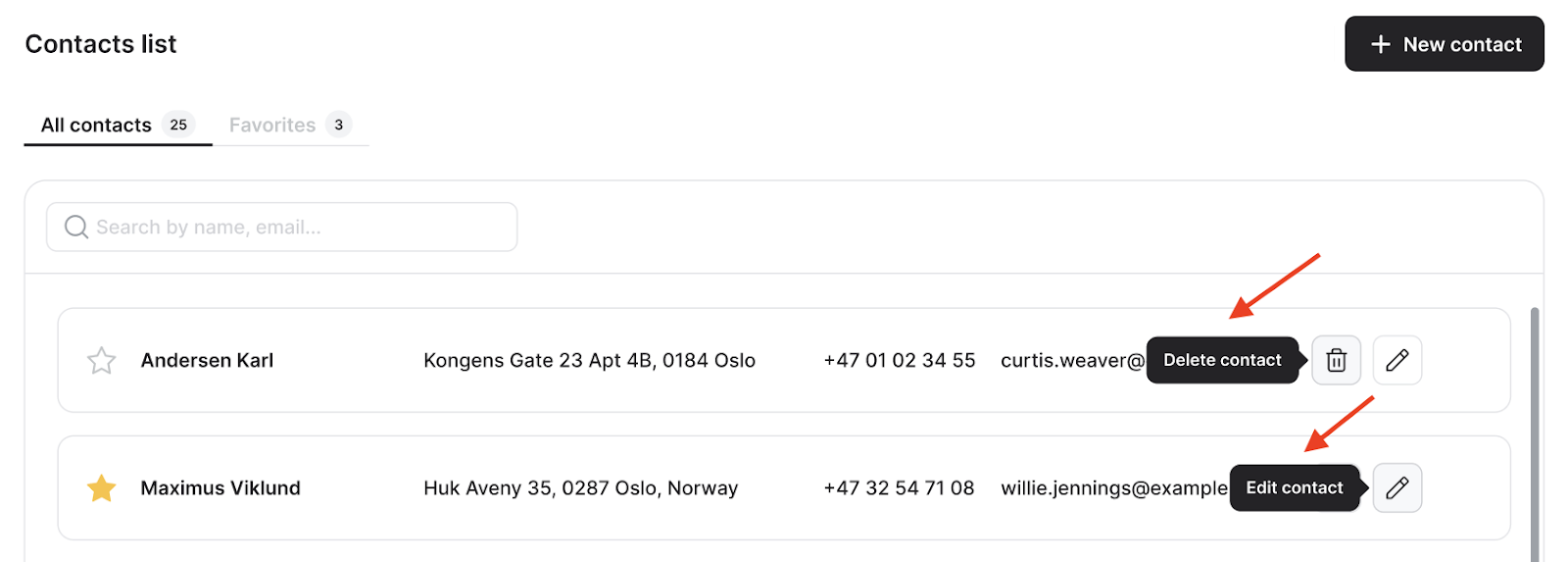Select the Maximus Viklund contact name
Image resolution: width=1568 pixels, height=562 pixels.
tap(220, 487)
